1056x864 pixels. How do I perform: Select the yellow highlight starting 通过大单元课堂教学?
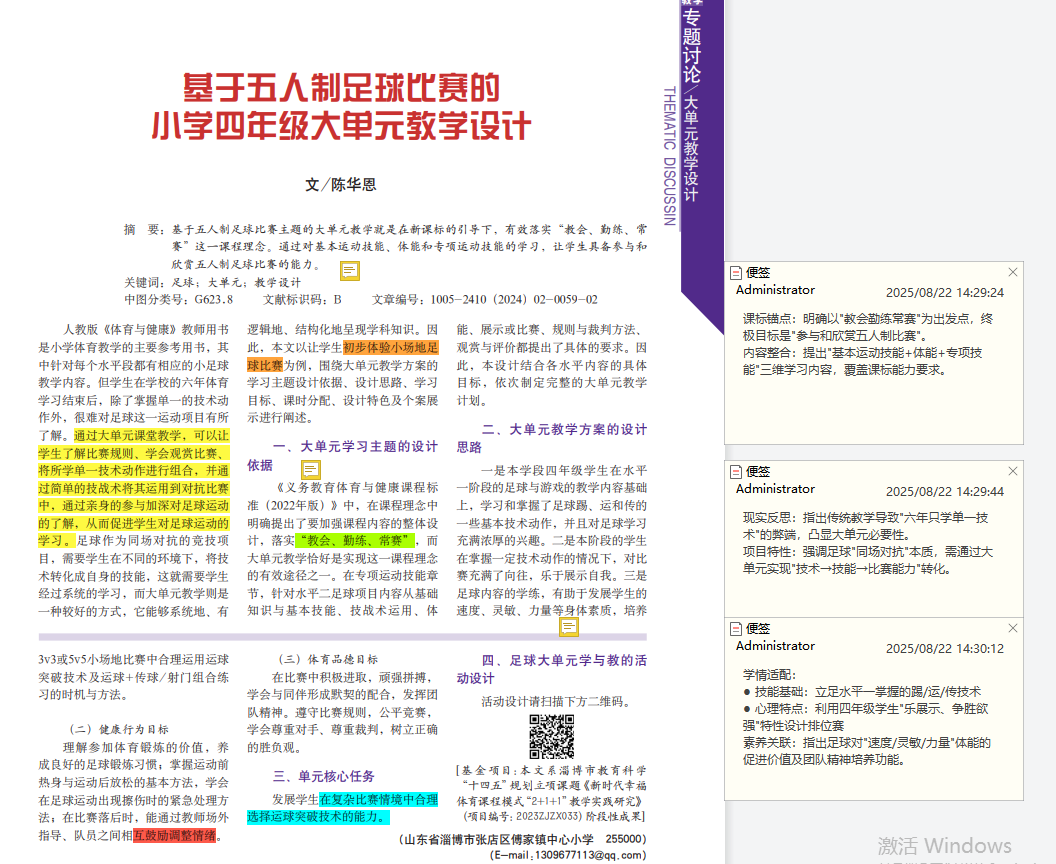tap(133, 488)
